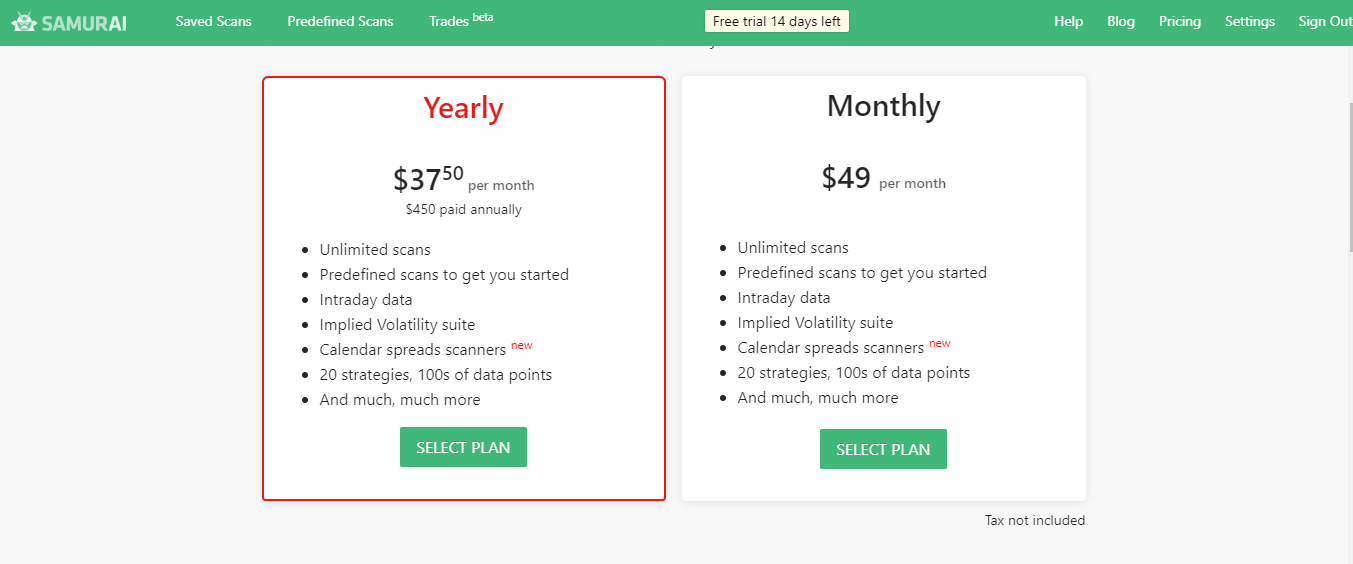Click the SAMURAI brand name text
This screenshot has width=1353, height=564.
coord(84,22)
